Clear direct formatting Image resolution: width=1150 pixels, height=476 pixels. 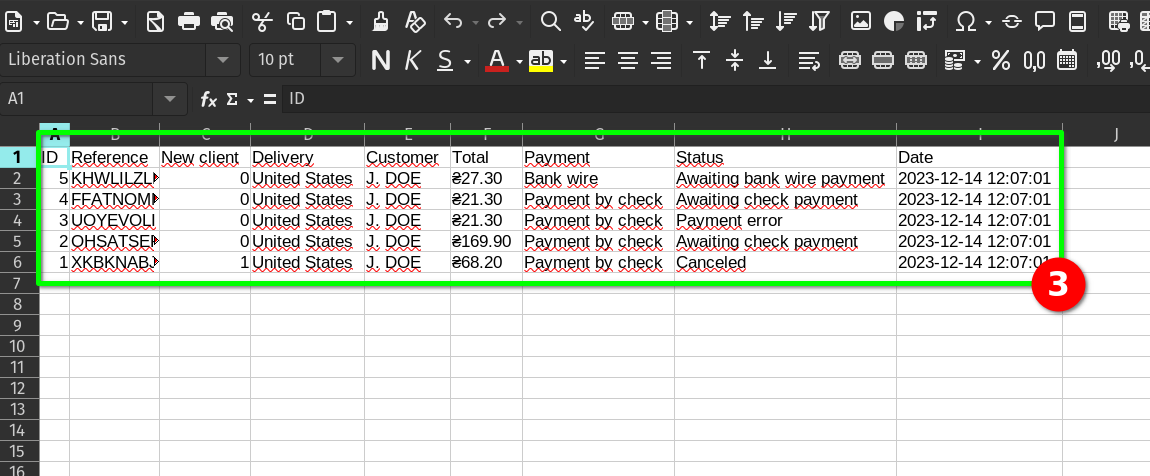[x=415, y=22]
